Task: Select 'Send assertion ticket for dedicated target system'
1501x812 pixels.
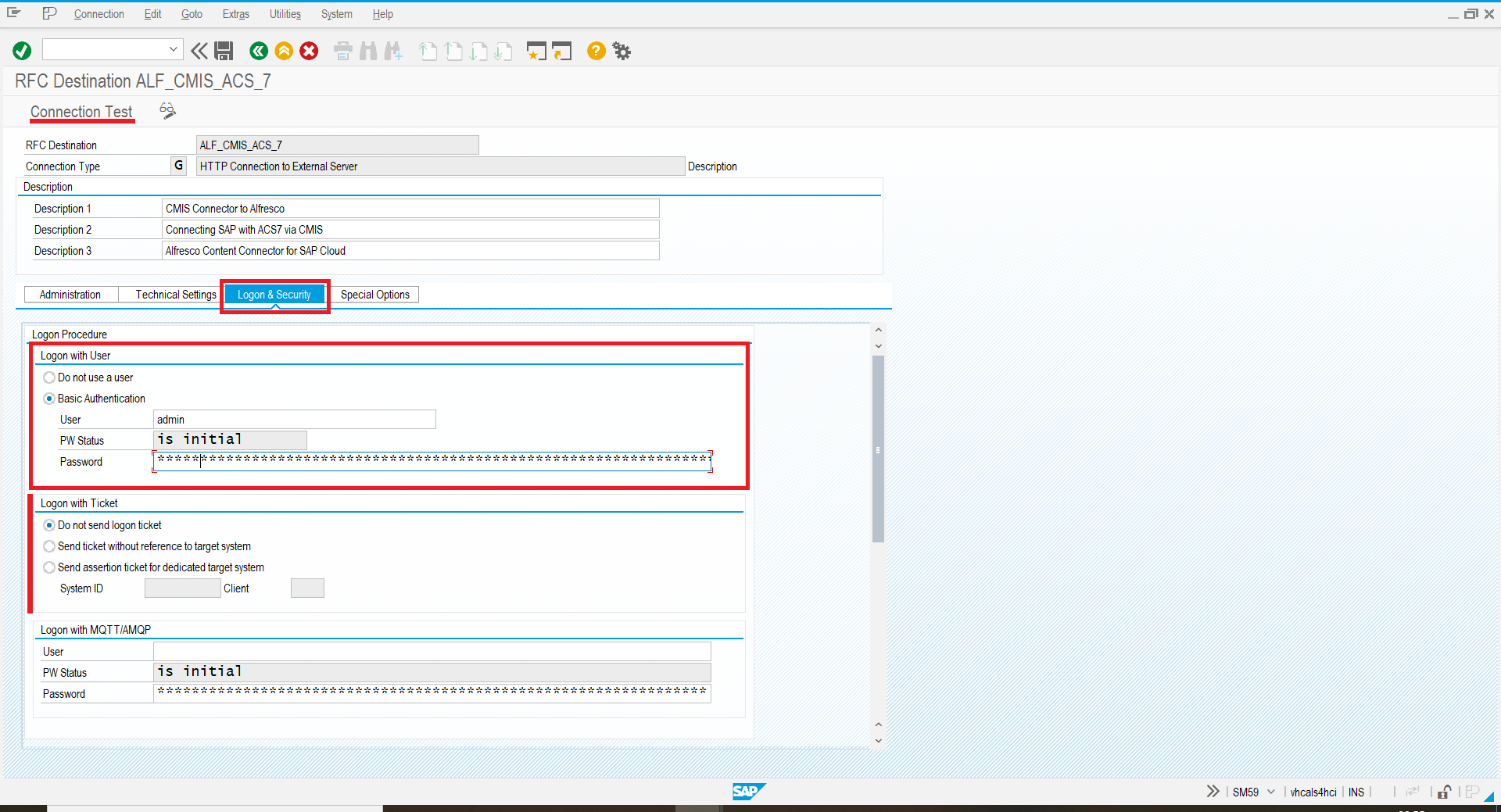Action: pyautogui.click(x=49, y=567)
